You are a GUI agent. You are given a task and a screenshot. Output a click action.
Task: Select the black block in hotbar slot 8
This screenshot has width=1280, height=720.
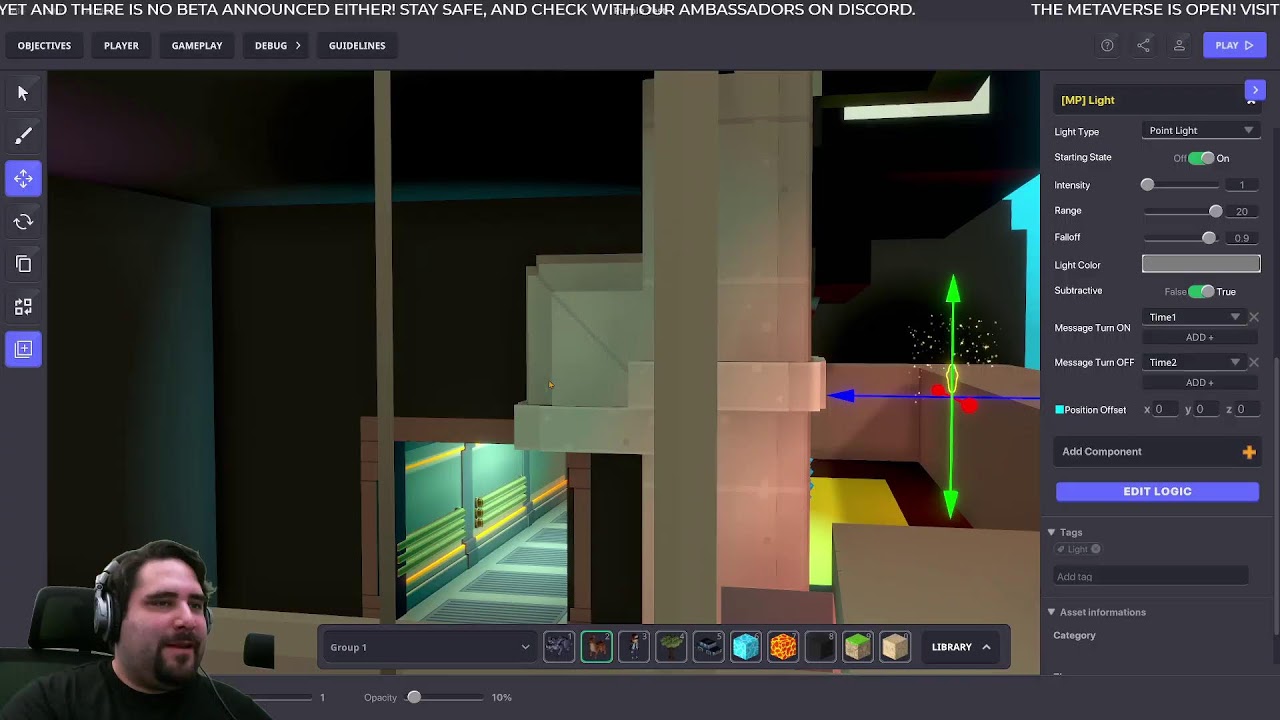[x=820, y=647]
